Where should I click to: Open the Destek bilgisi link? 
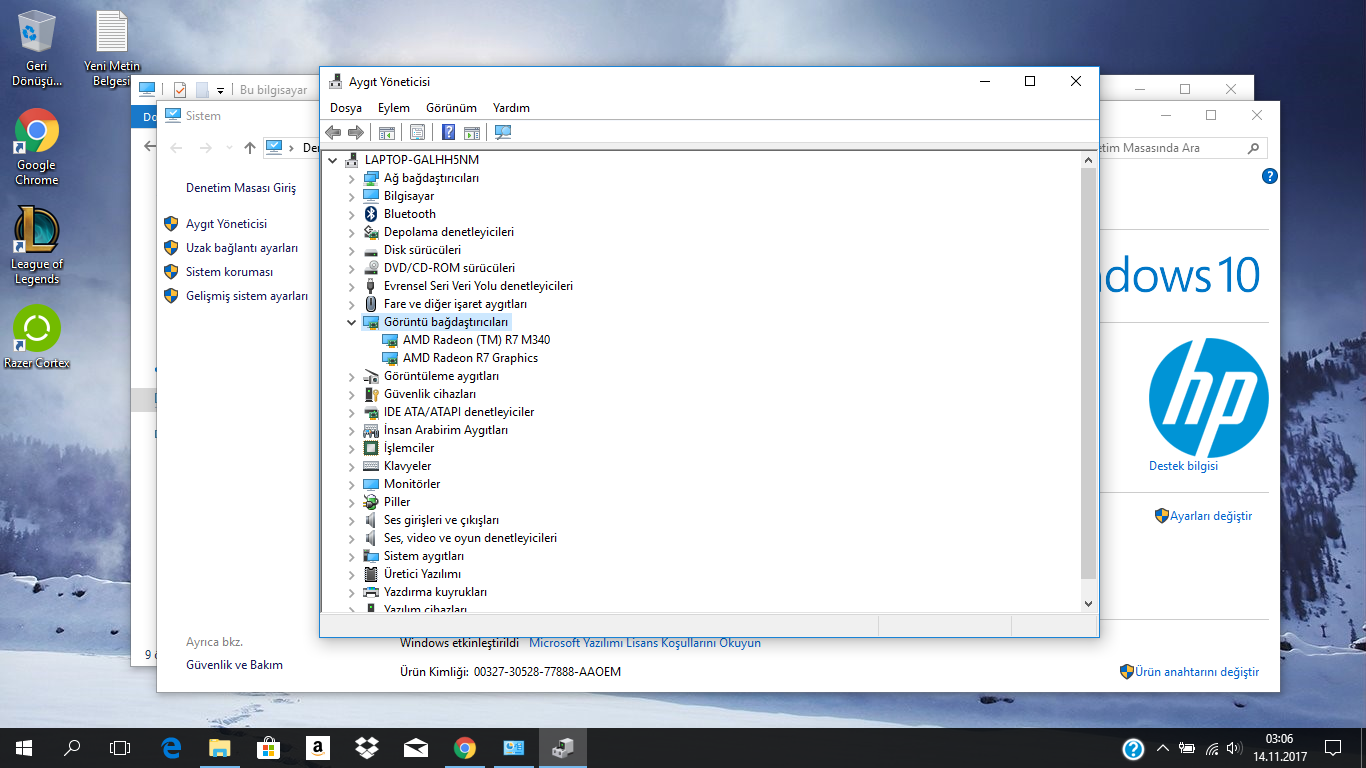coord(1183,466)
